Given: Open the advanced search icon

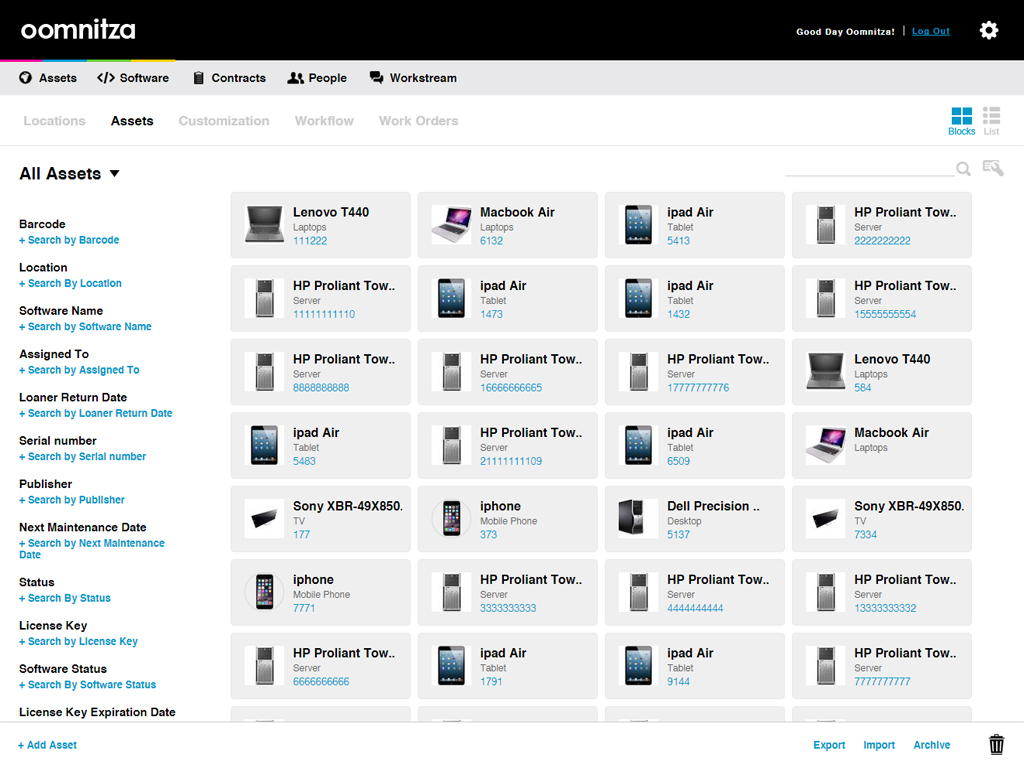Looking at the screenshot, I should point(993,168).
